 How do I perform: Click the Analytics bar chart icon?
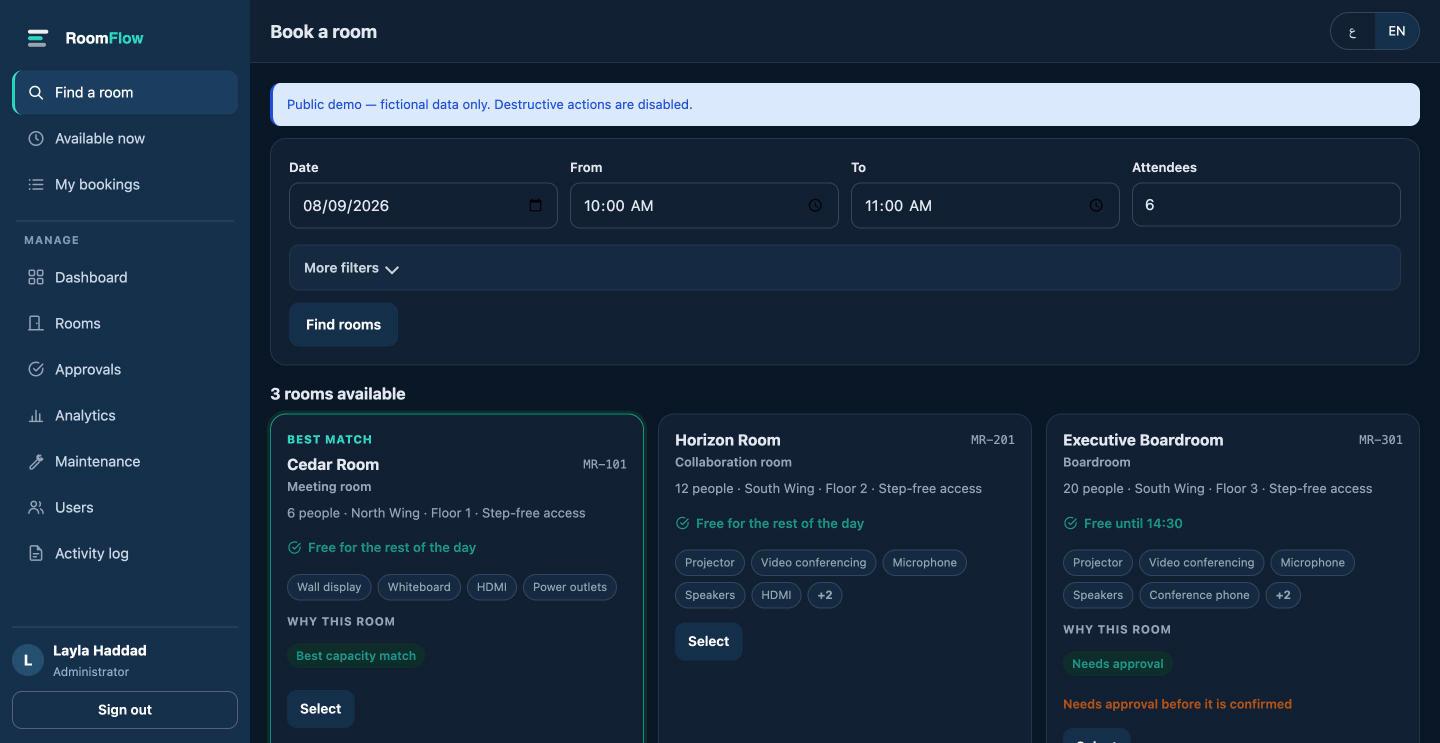coord(36,415)
